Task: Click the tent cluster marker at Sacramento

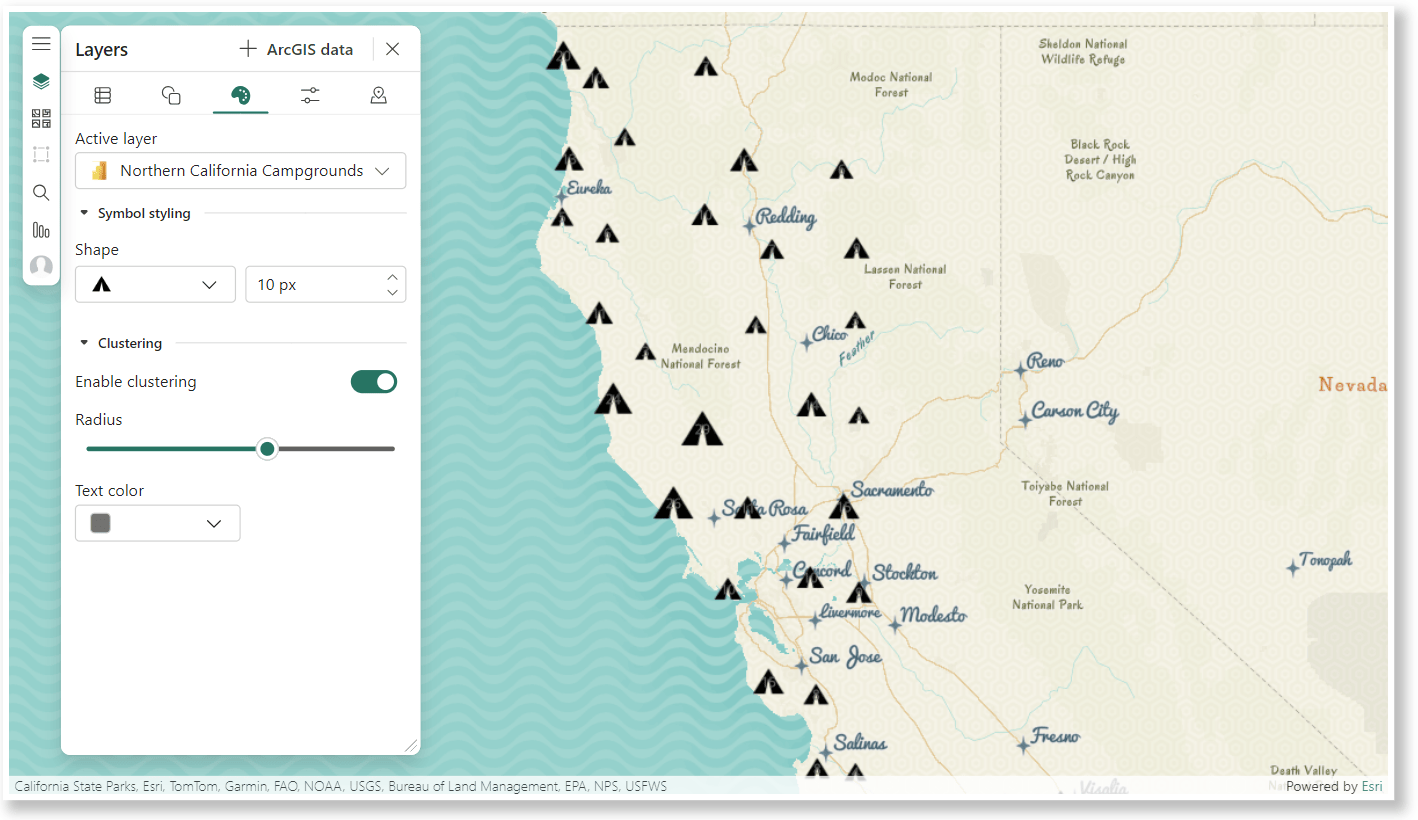Action: tap(844, 507)
